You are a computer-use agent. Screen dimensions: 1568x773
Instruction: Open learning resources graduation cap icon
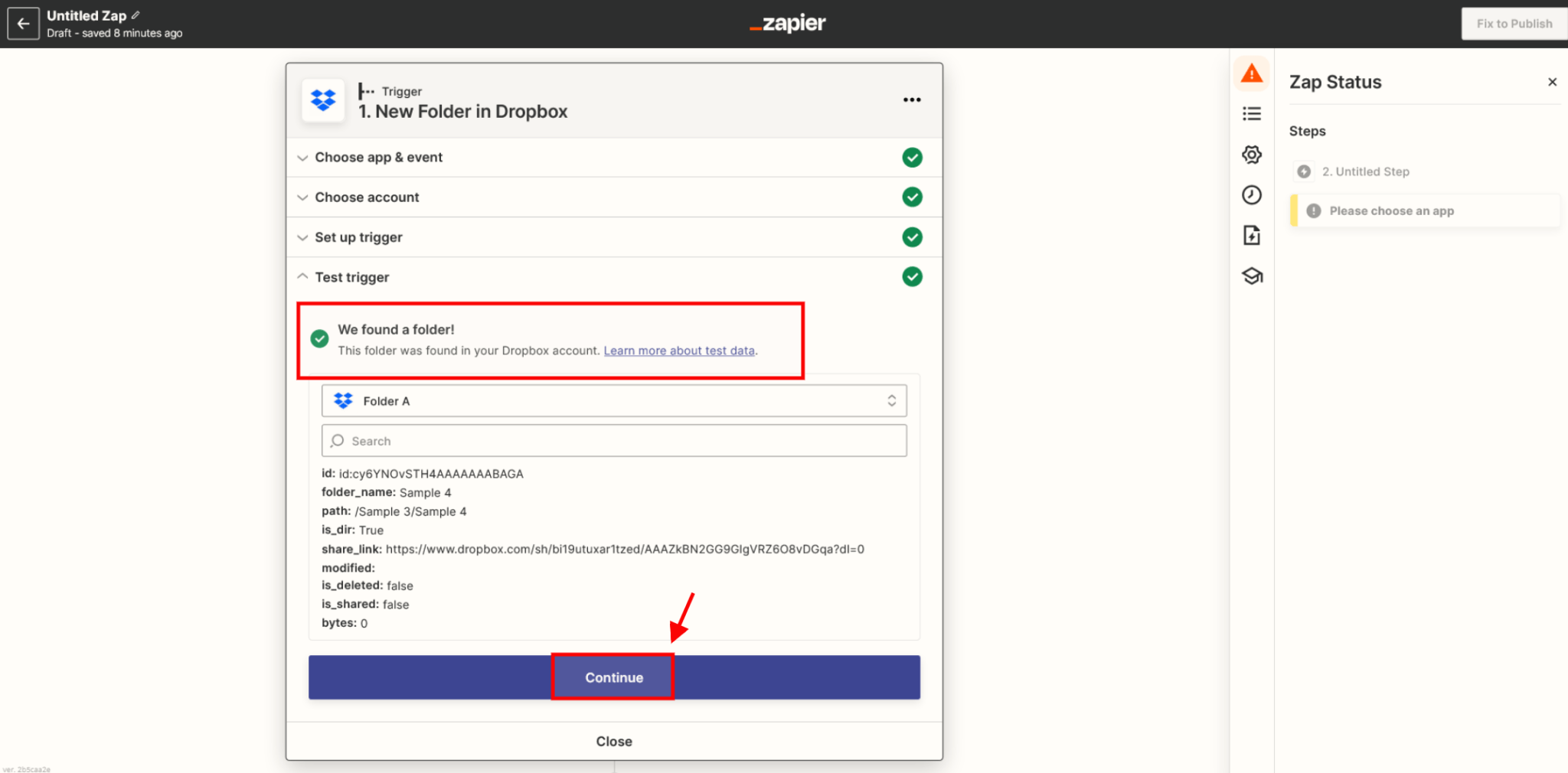coord(1251,276)
